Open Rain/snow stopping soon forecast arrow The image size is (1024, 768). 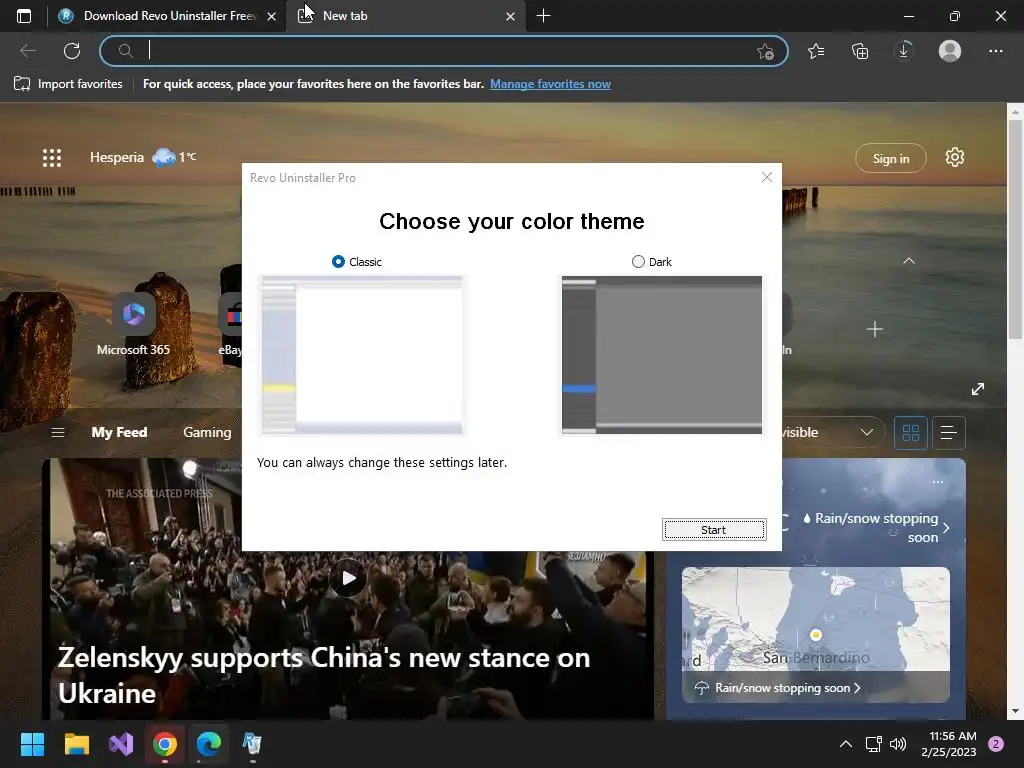pyautogui.click(x=946, y=528)
